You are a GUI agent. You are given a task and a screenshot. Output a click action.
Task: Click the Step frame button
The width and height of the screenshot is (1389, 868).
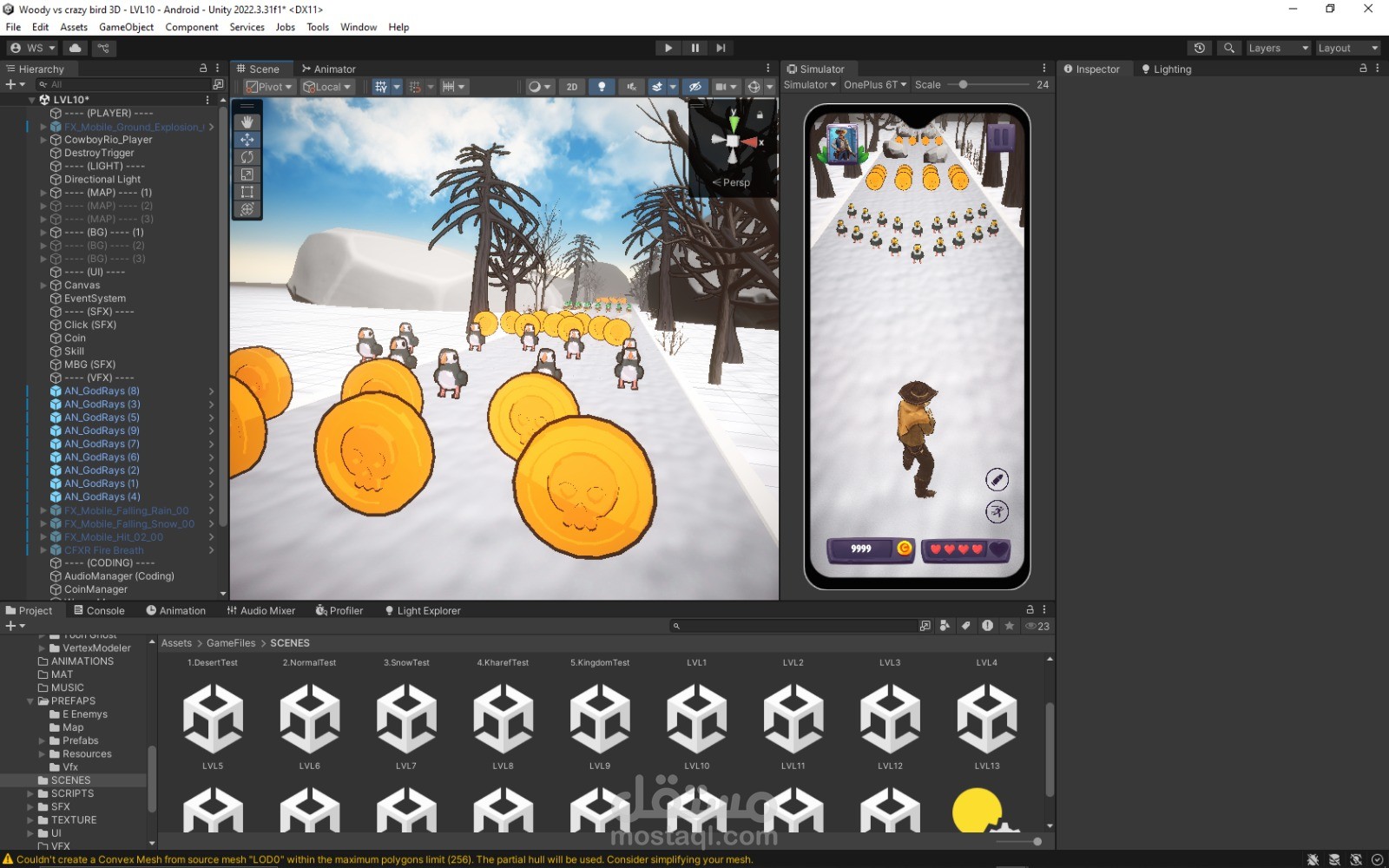[x=721, y=48]
